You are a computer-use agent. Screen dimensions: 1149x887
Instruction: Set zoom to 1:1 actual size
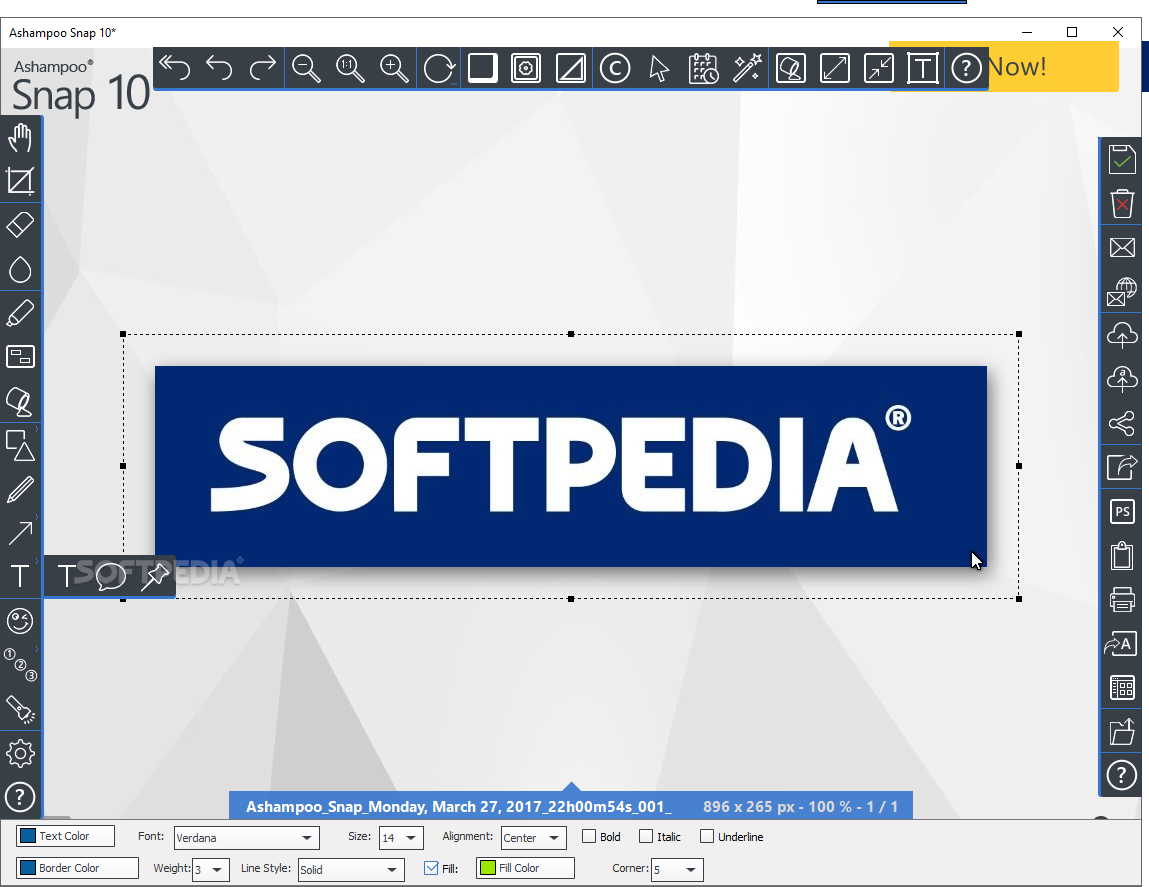point(350,68)
